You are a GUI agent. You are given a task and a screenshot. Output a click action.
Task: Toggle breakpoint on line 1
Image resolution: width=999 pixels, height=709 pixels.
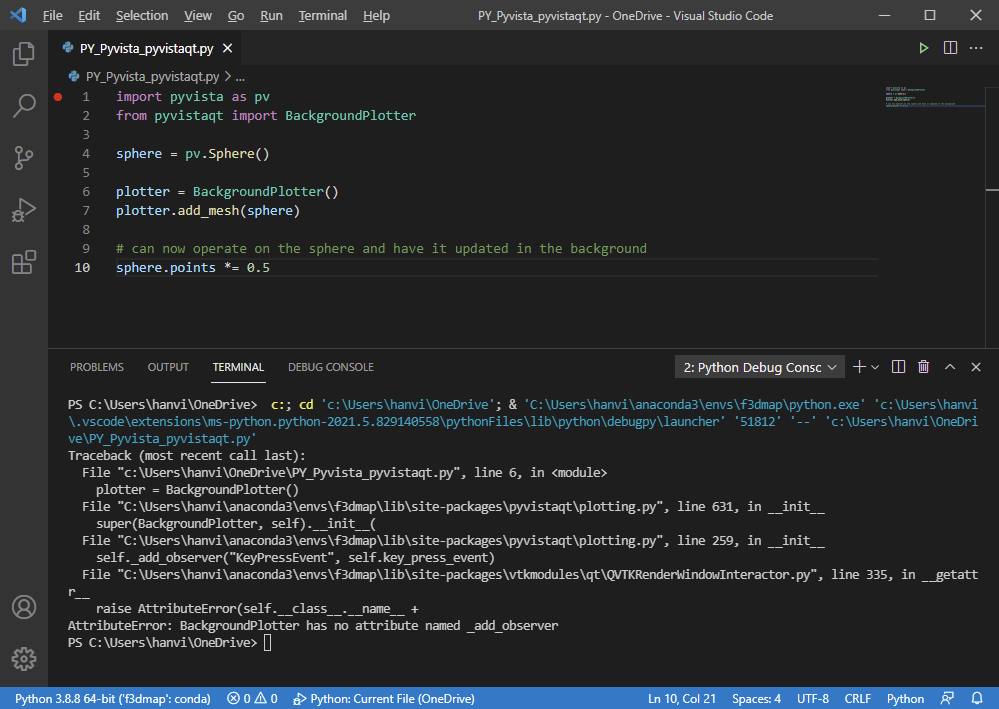click(x=57, y=97)
